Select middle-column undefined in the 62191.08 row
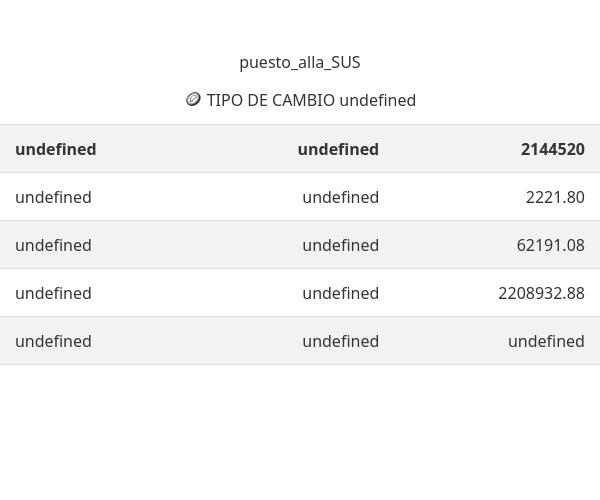Image resolution: width=600 pixels, height=500 pixels. [x=340, y=245]
